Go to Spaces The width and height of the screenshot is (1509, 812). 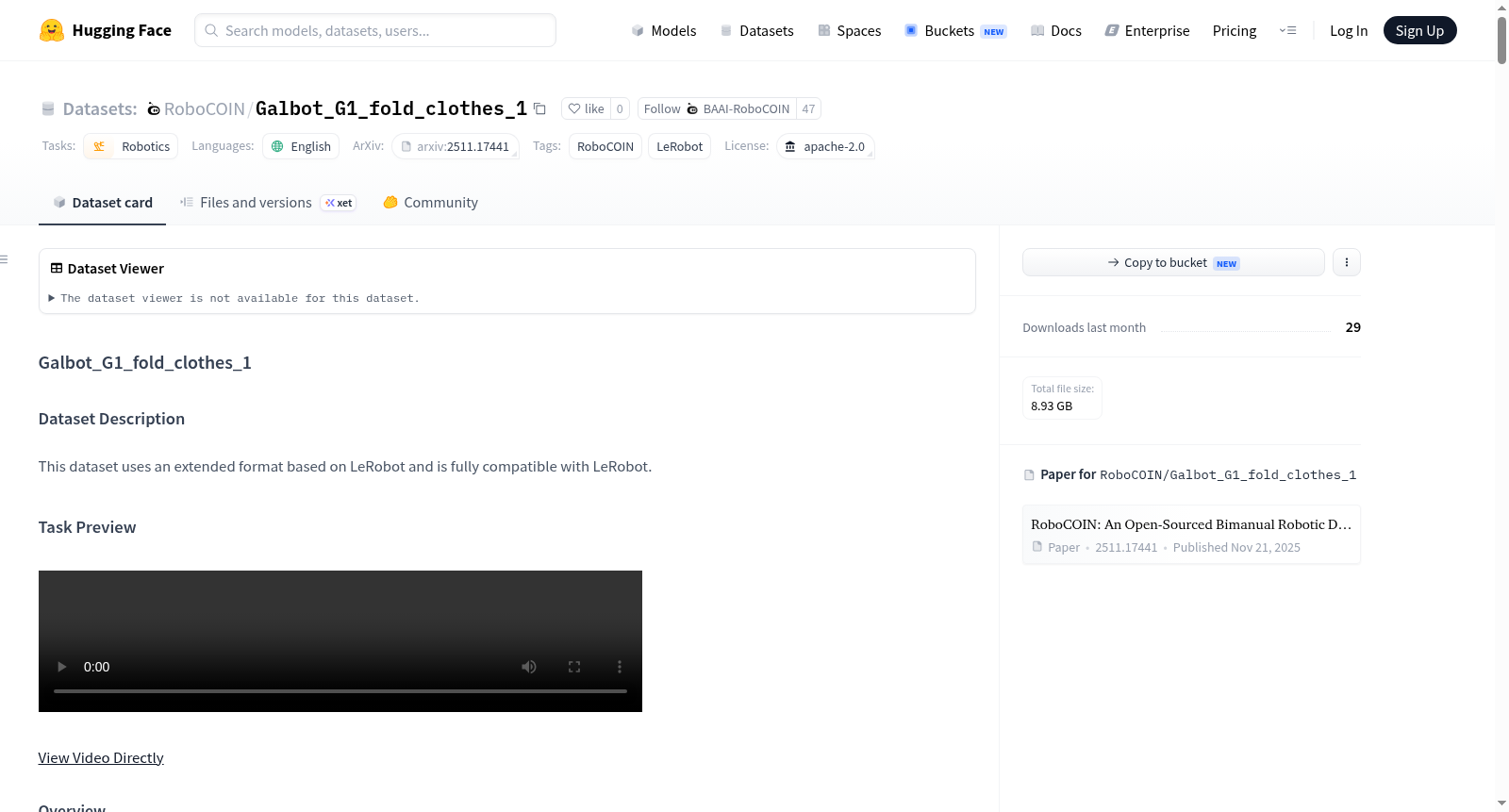point(849,30)
